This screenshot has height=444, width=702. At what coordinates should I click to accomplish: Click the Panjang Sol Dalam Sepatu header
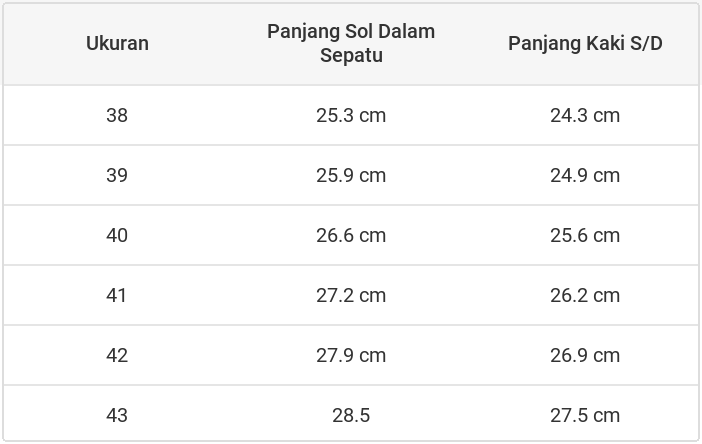tap(351, 43)
